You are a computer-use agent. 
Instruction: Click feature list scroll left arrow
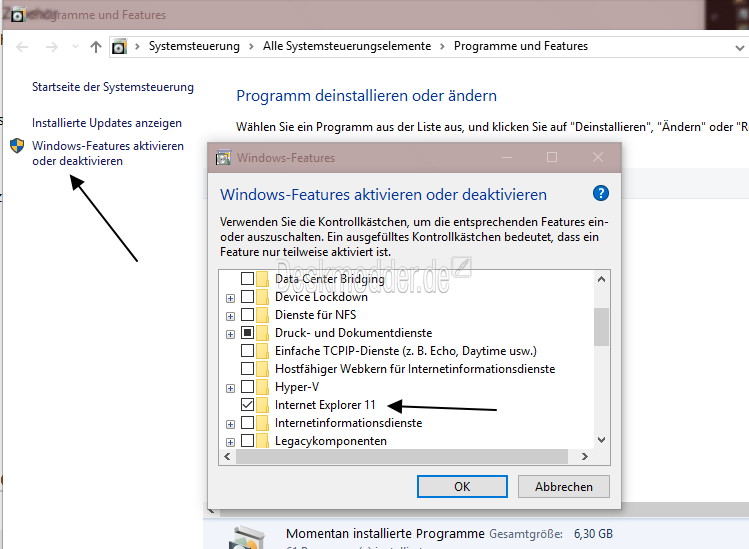coord(227,457)
